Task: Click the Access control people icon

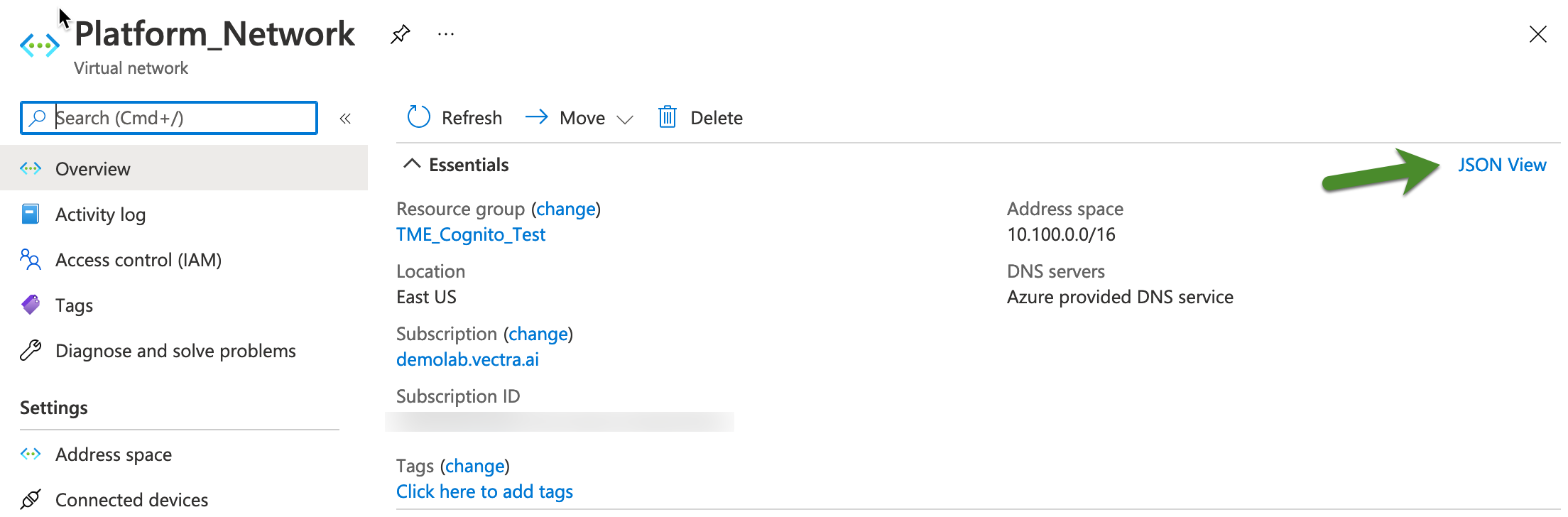Action: pyautogui.click(x=31, y=260)
